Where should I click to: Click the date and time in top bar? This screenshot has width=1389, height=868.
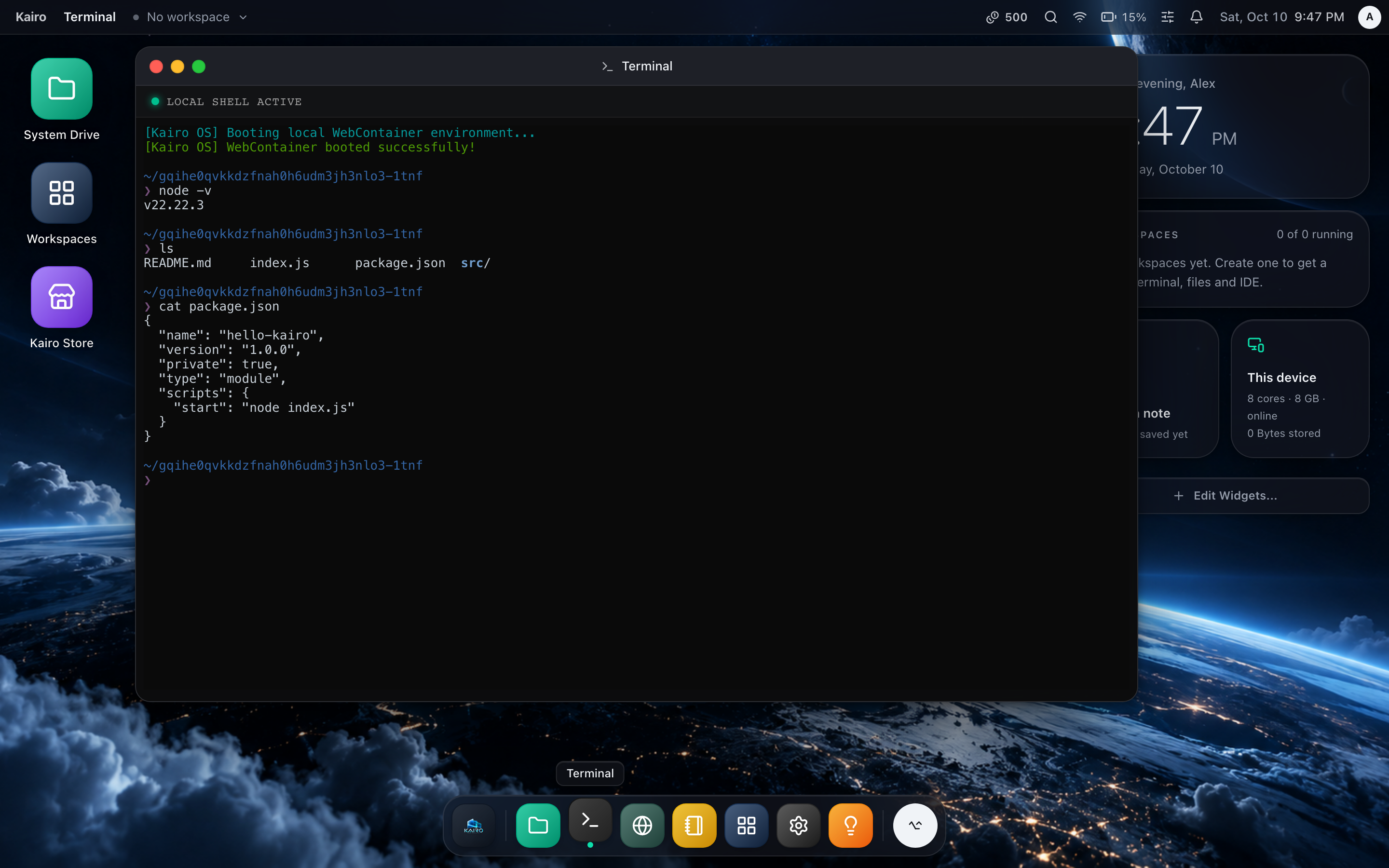point(1281,17)
